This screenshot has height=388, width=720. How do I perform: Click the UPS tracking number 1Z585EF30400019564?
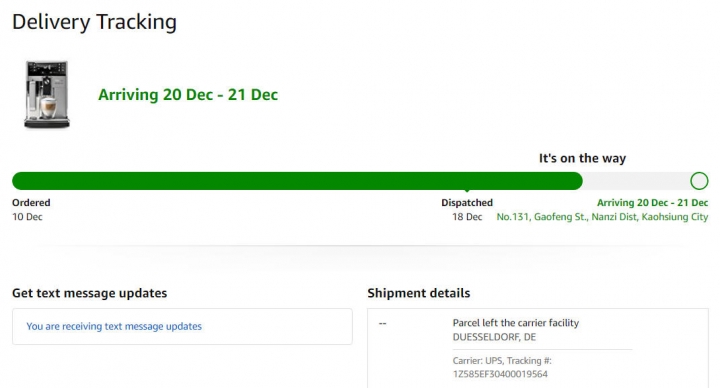point(500,374)
